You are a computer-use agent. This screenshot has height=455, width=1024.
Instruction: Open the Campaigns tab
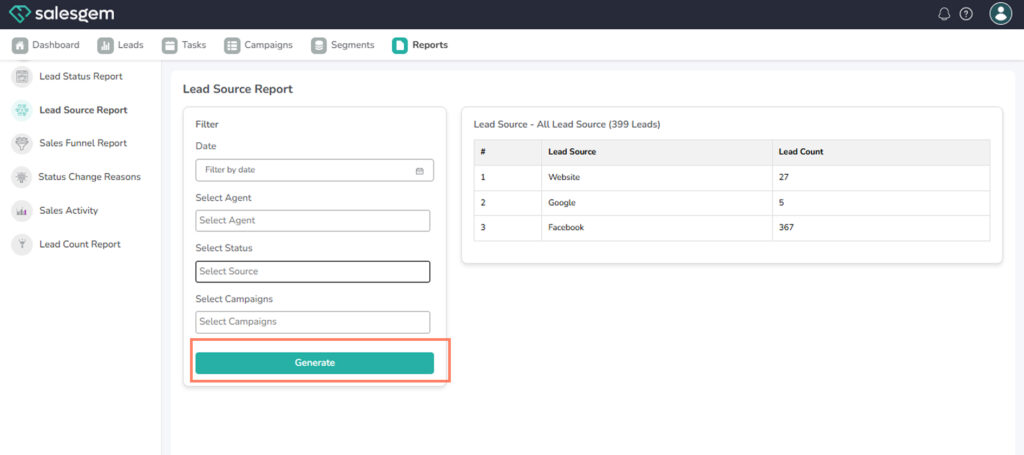(259, 45)
